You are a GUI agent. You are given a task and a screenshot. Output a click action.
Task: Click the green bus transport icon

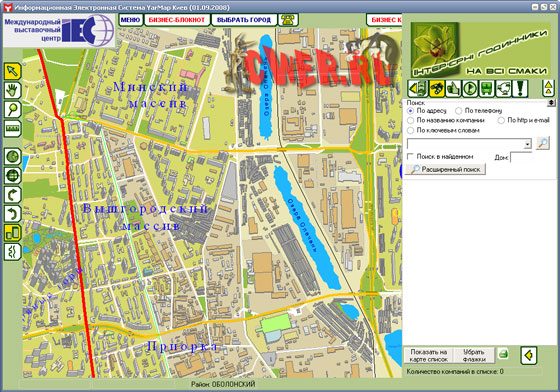(x=486, y=88)
